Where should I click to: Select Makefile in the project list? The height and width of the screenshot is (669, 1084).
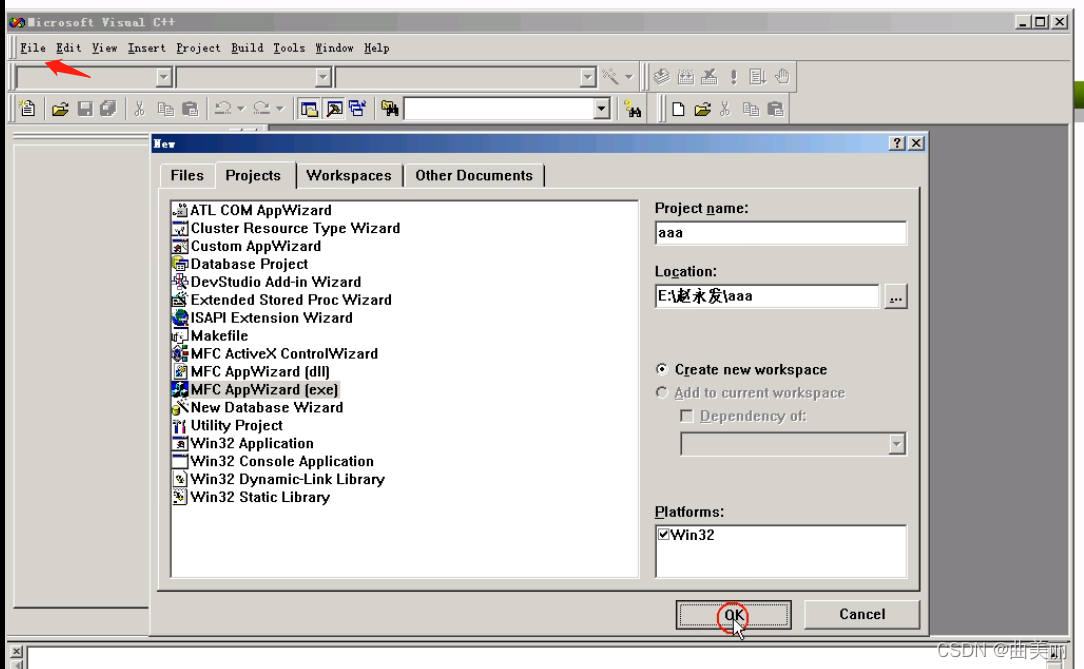pyautogui.click(x=220, y=335)
